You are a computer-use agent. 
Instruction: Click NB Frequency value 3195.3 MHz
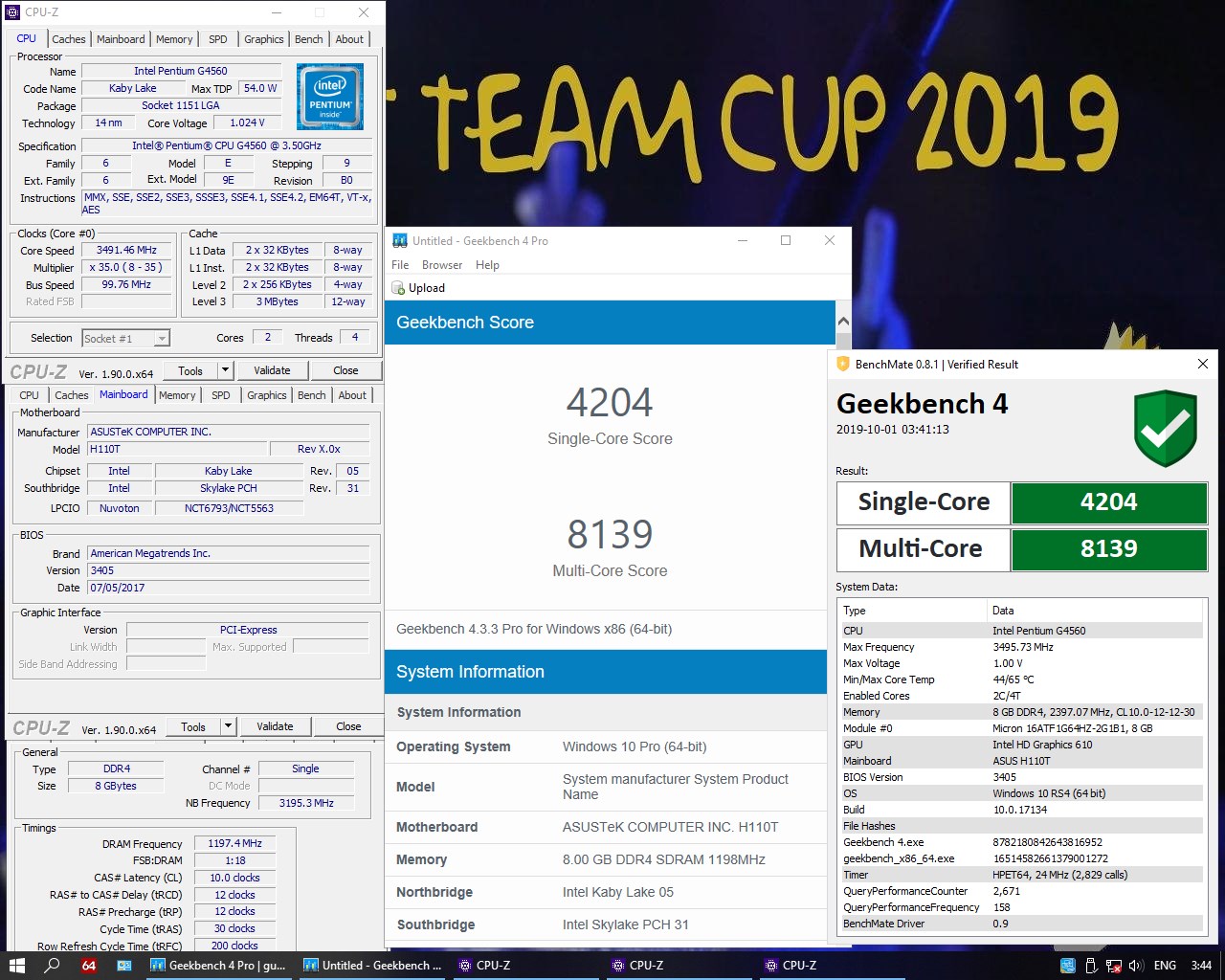pyautogui.click(x=306, y=803)
